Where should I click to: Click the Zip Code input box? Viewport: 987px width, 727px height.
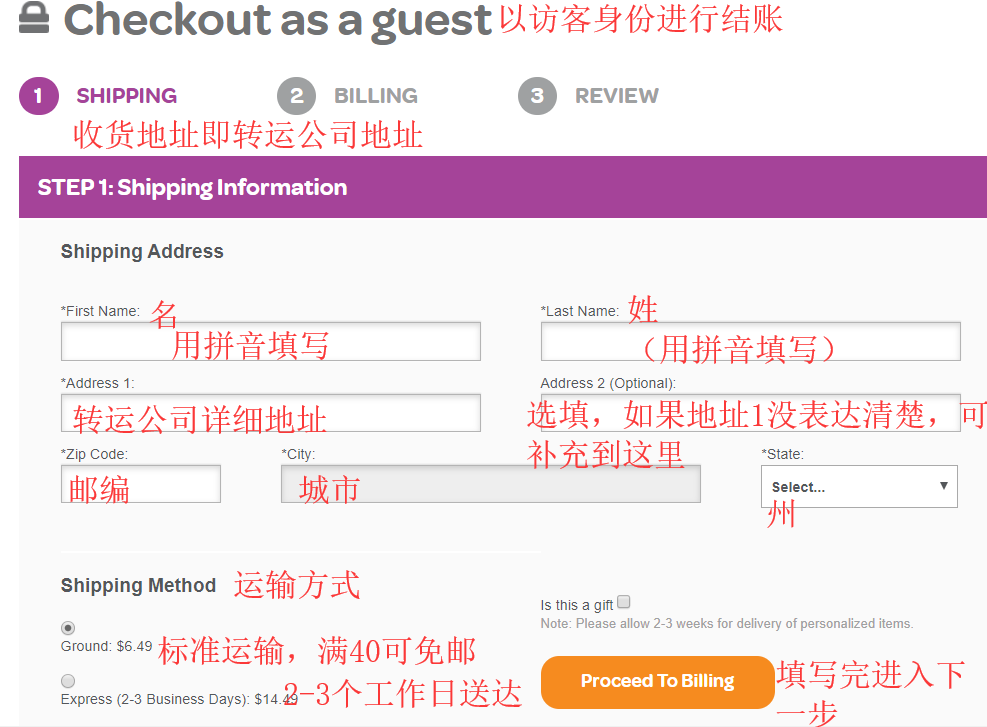[x=141, y=484]
